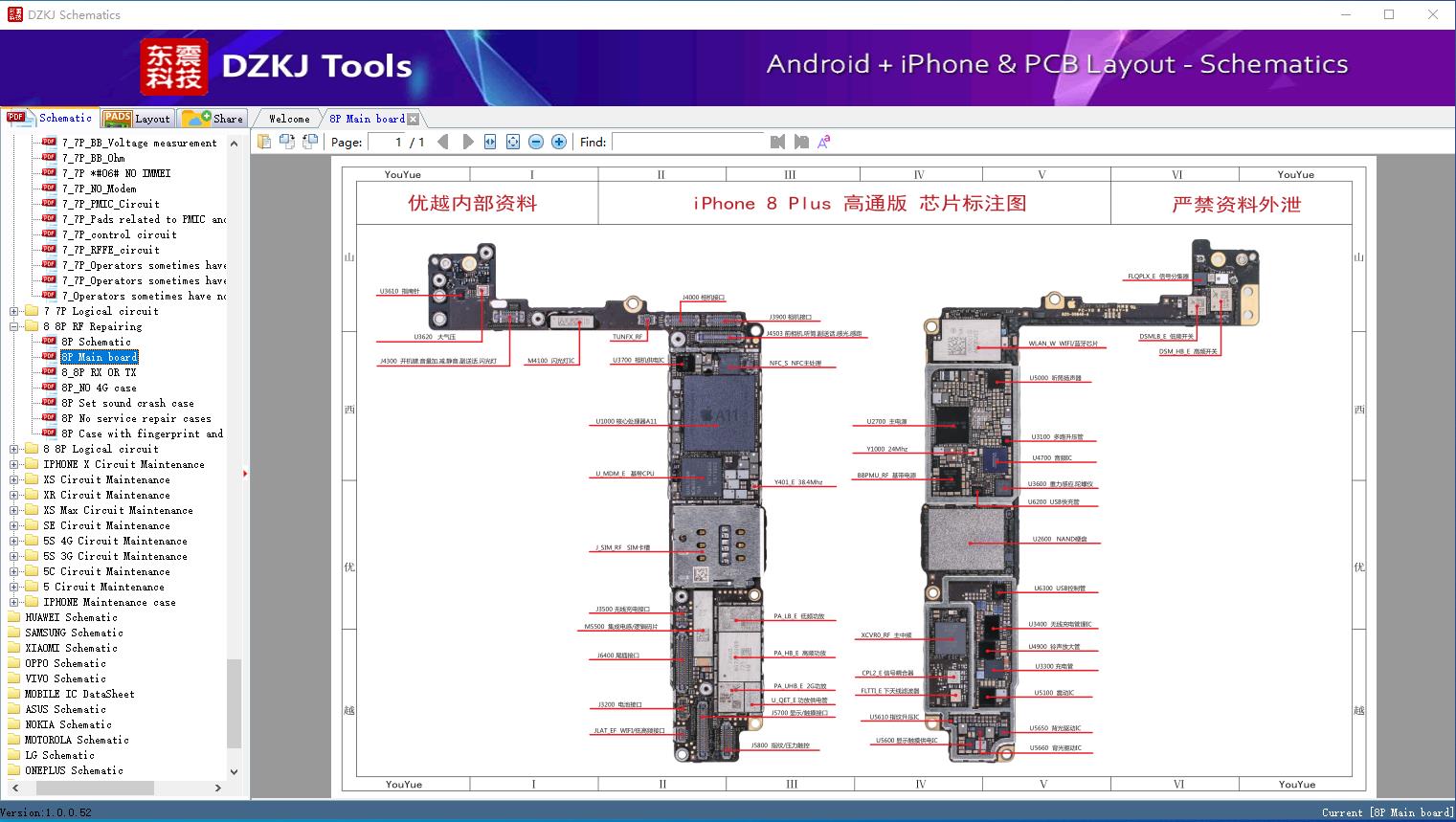Image resolution: width=1456 pixels, height=822 pixels.
Task: Select the 8P Main board document tab
Action: pyautogui.click(x=367, y=119)
